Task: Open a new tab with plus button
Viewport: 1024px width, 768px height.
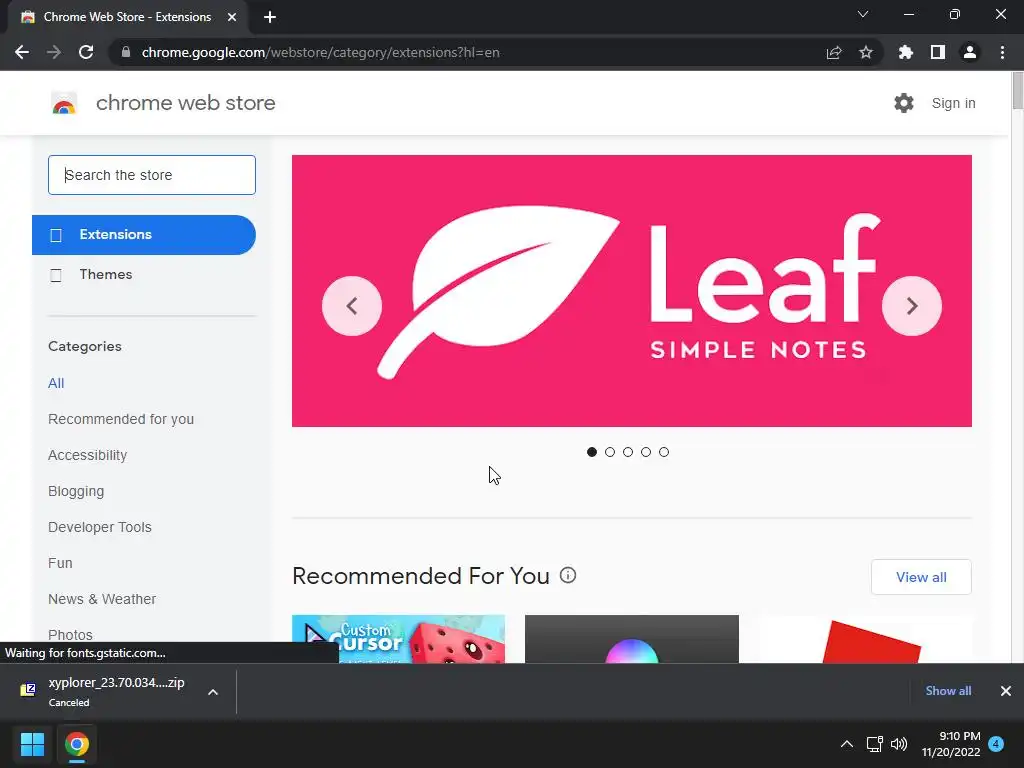Action: click(x=270, y=17)
